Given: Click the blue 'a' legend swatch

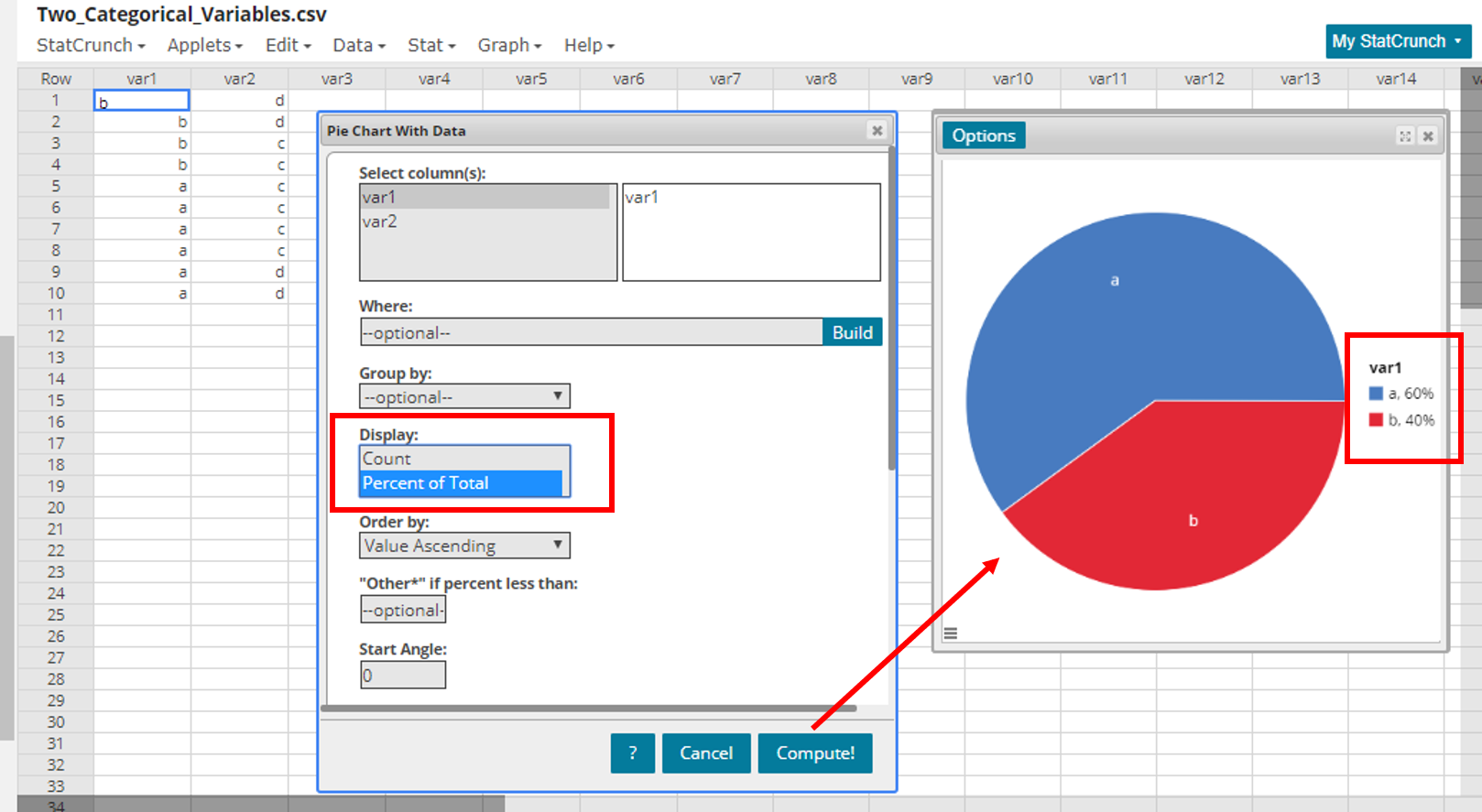Looking at the screenshot, I should 1376,394.
